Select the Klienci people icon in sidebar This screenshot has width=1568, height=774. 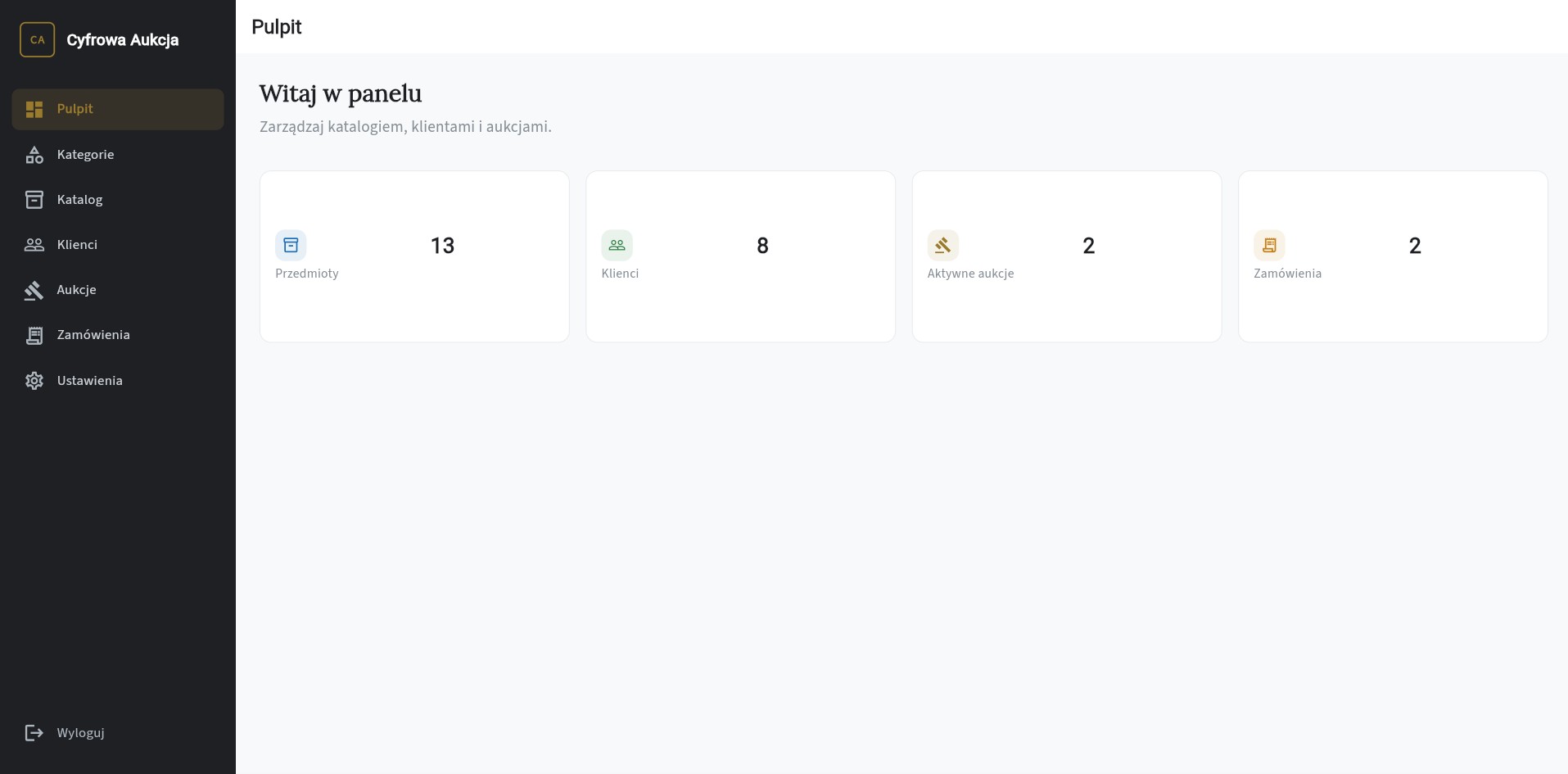click(x=34, y=245)
